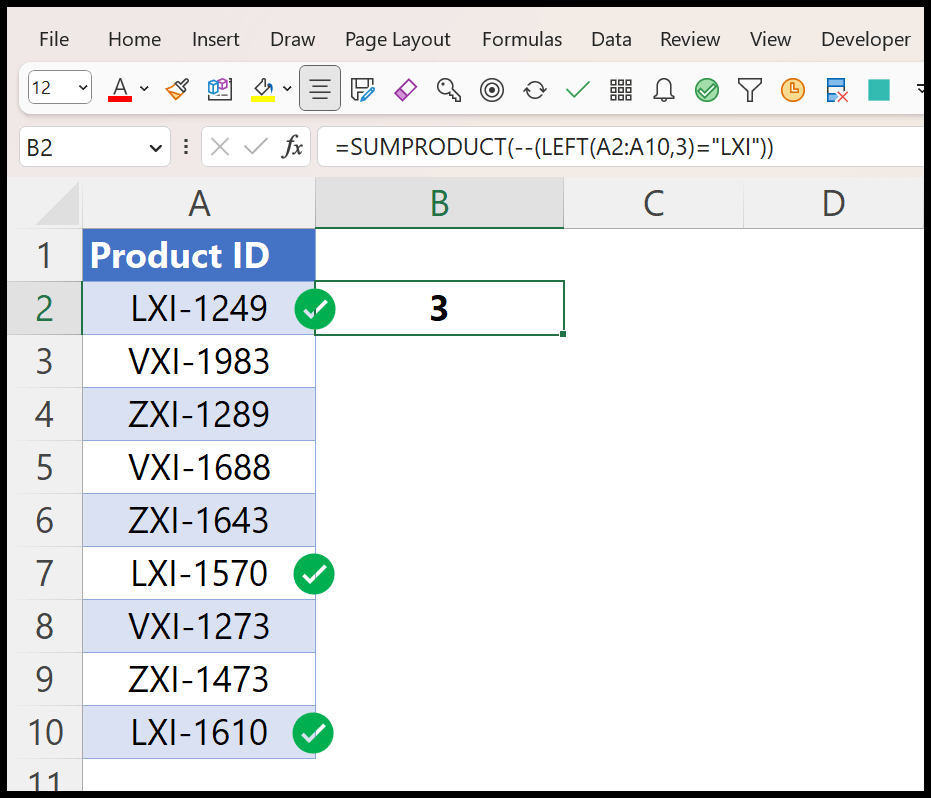
Task: Open the Name Box dropdown arrow
Action: coord(156,148)
